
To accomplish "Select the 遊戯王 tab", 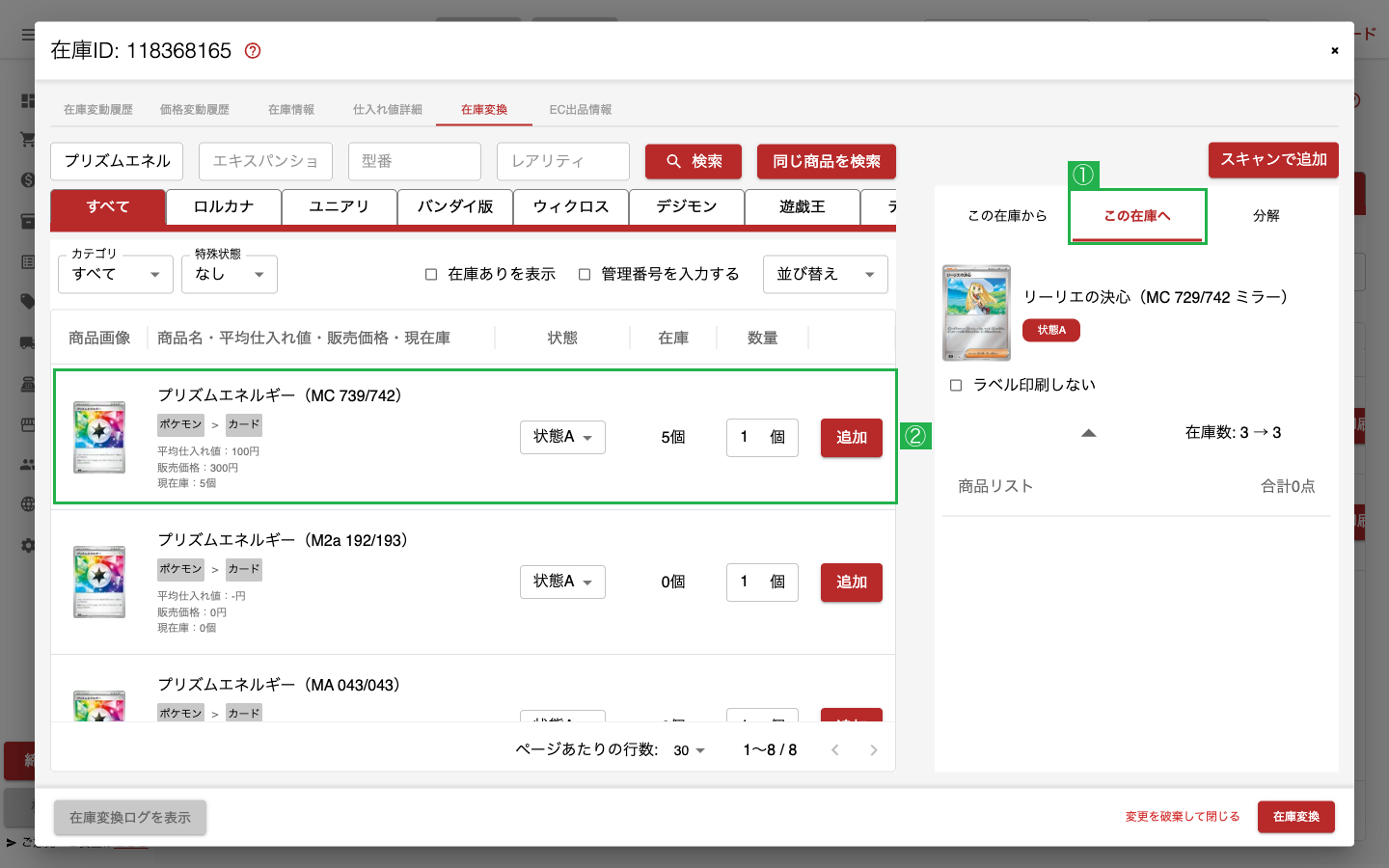I will [803, 207].
